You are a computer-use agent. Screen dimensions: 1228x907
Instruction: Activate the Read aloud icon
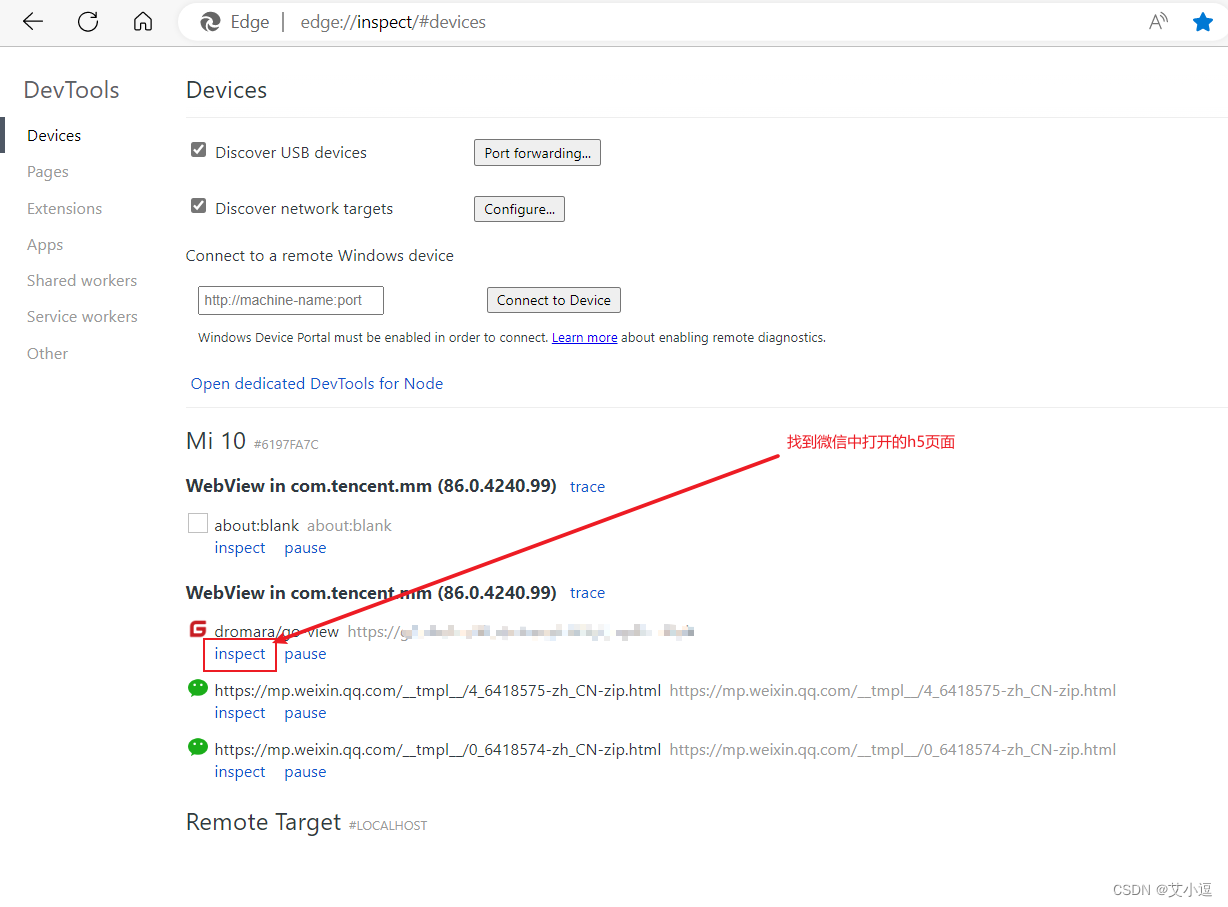[1159, 22]
